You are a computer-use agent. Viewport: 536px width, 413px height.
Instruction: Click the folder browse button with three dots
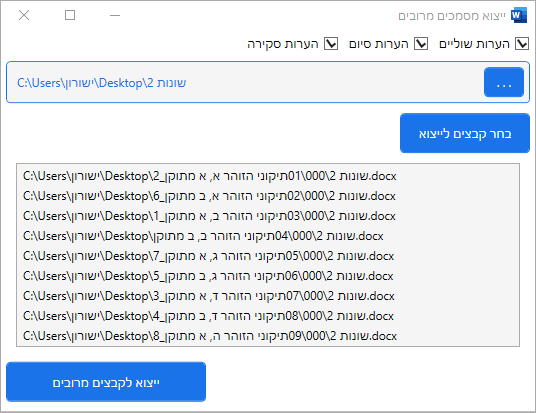pos(504,82)
